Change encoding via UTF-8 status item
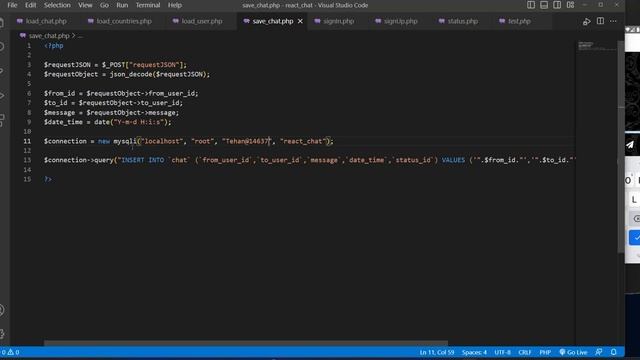Screen dimensions: 640x360 coord(502,352)
